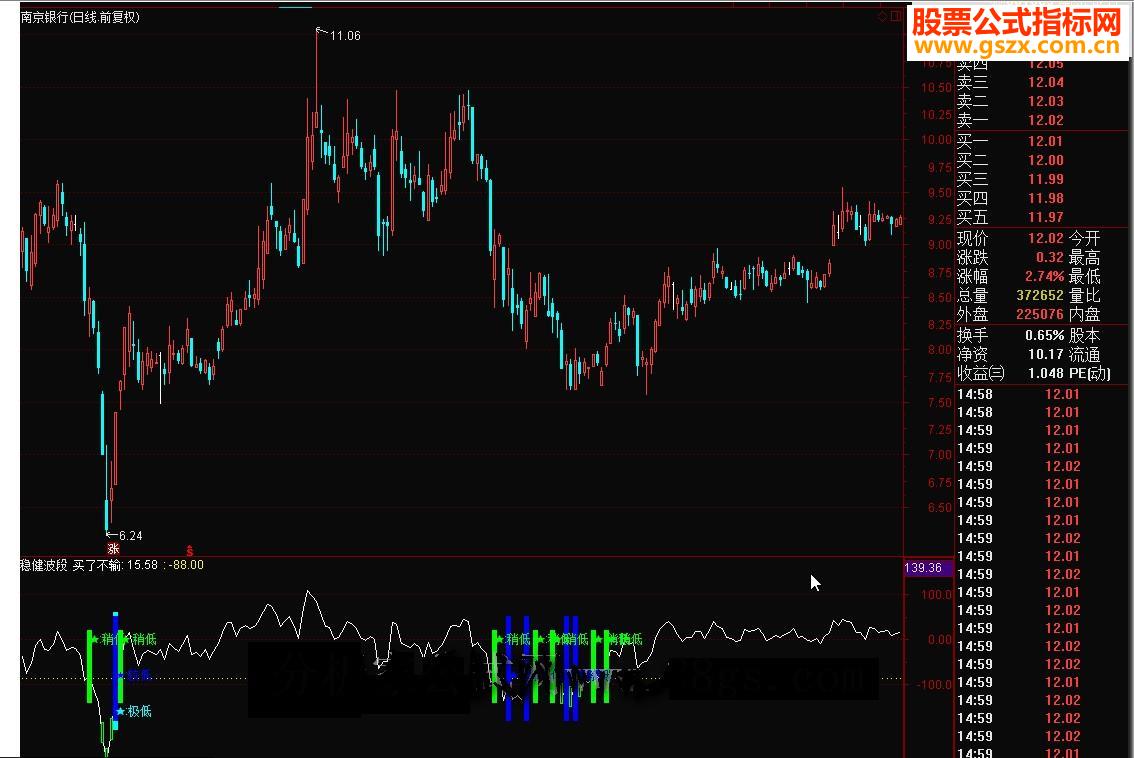
Task: Click the 总量 372652 volume value
Action: (x=1040, y=295)
